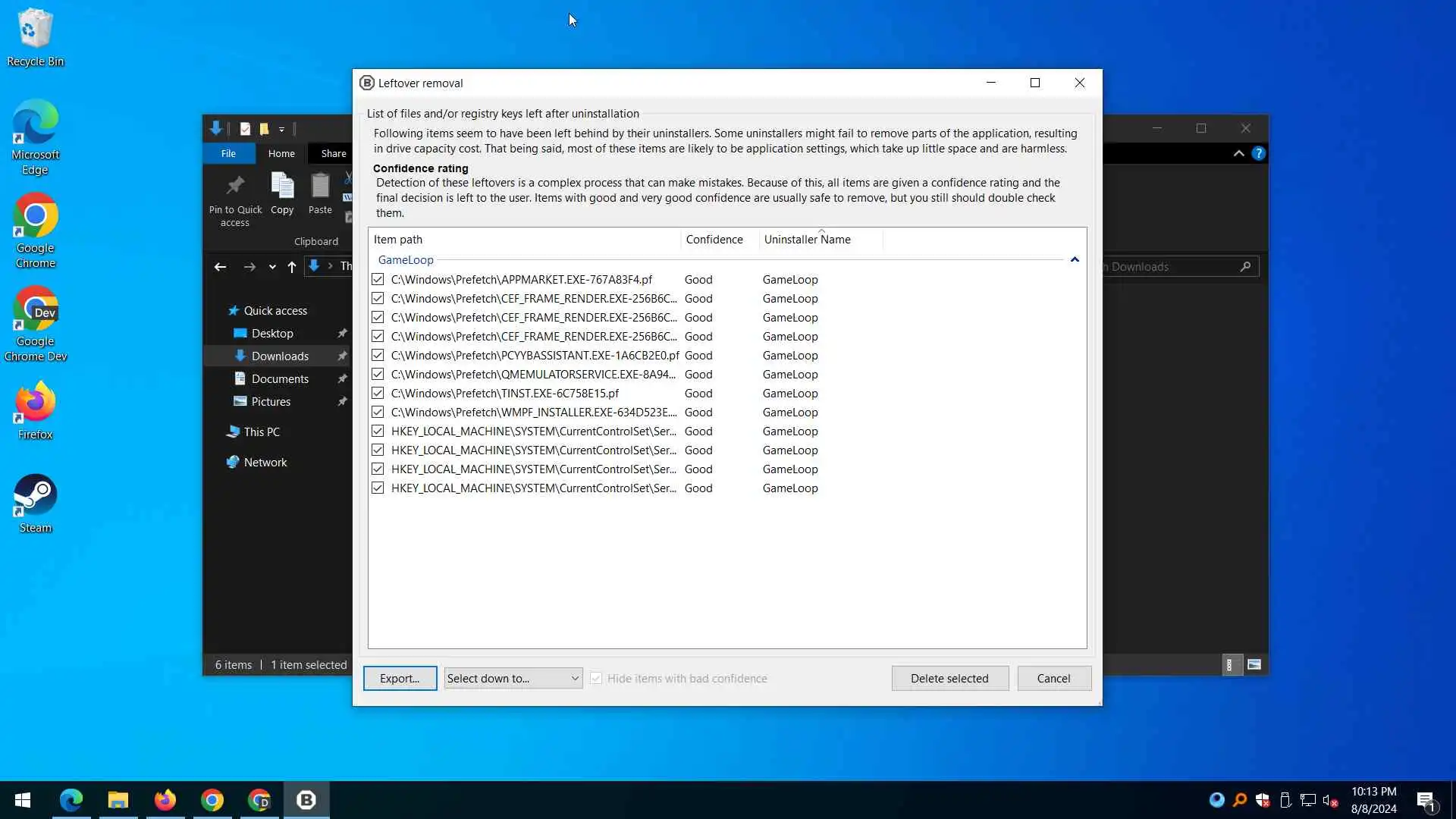This screenshot has height=819, width=1456.
Task: Click the Explorer back arrow
Action: [220, 267]
